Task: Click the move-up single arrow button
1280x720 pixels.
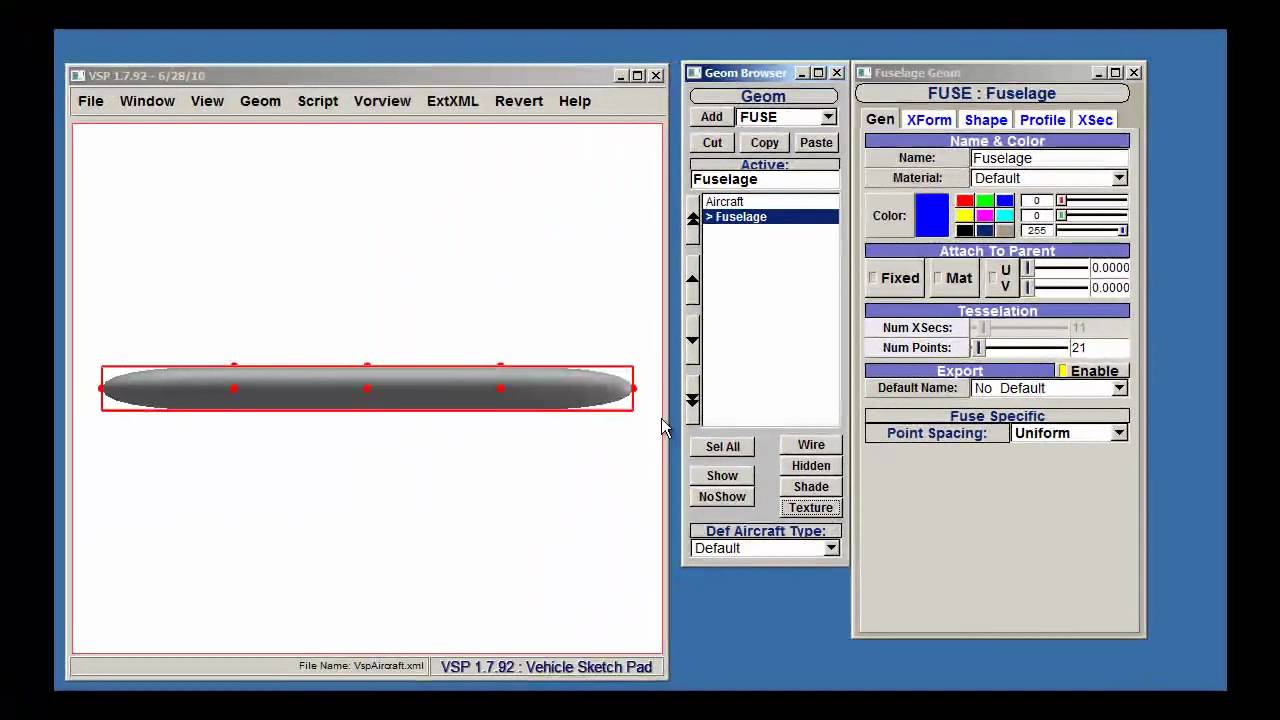Action: tap(692, 281)
